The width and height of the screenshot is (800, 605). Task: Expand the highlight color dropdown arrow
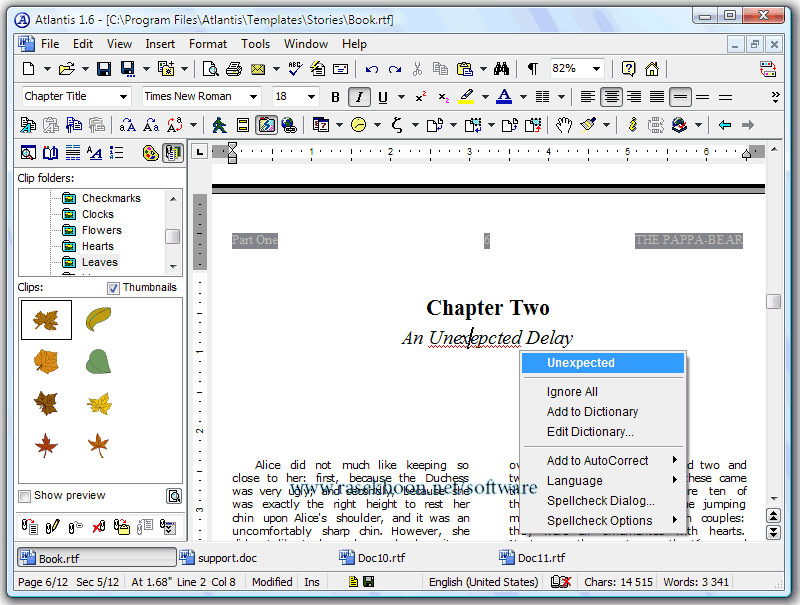[485, 96]
